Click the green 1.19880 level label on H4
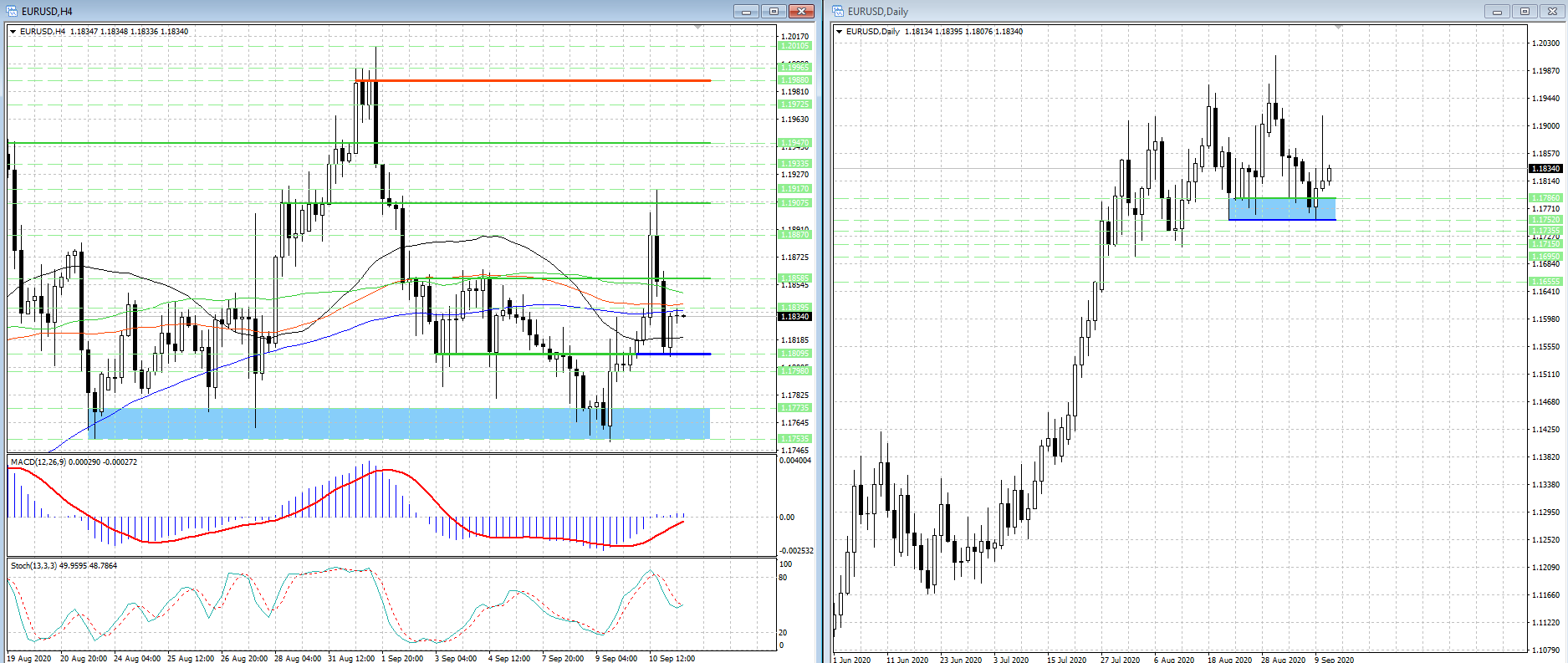The height and width of the screenshot is (663, 1568). click(794, 80)
